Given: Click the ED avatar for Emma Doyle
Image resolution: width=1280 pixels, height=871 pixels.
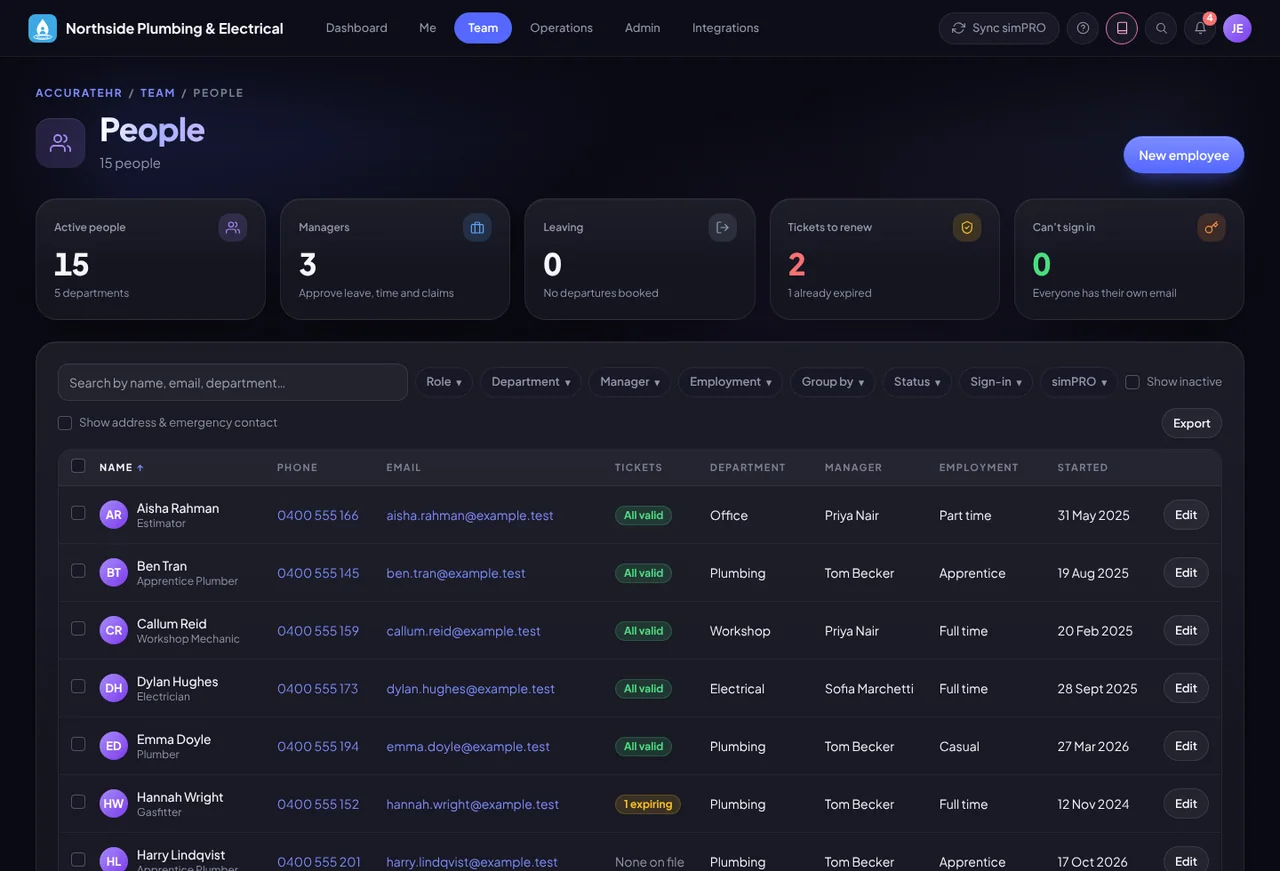Looking at the screenshot, I should coord(114,746).
